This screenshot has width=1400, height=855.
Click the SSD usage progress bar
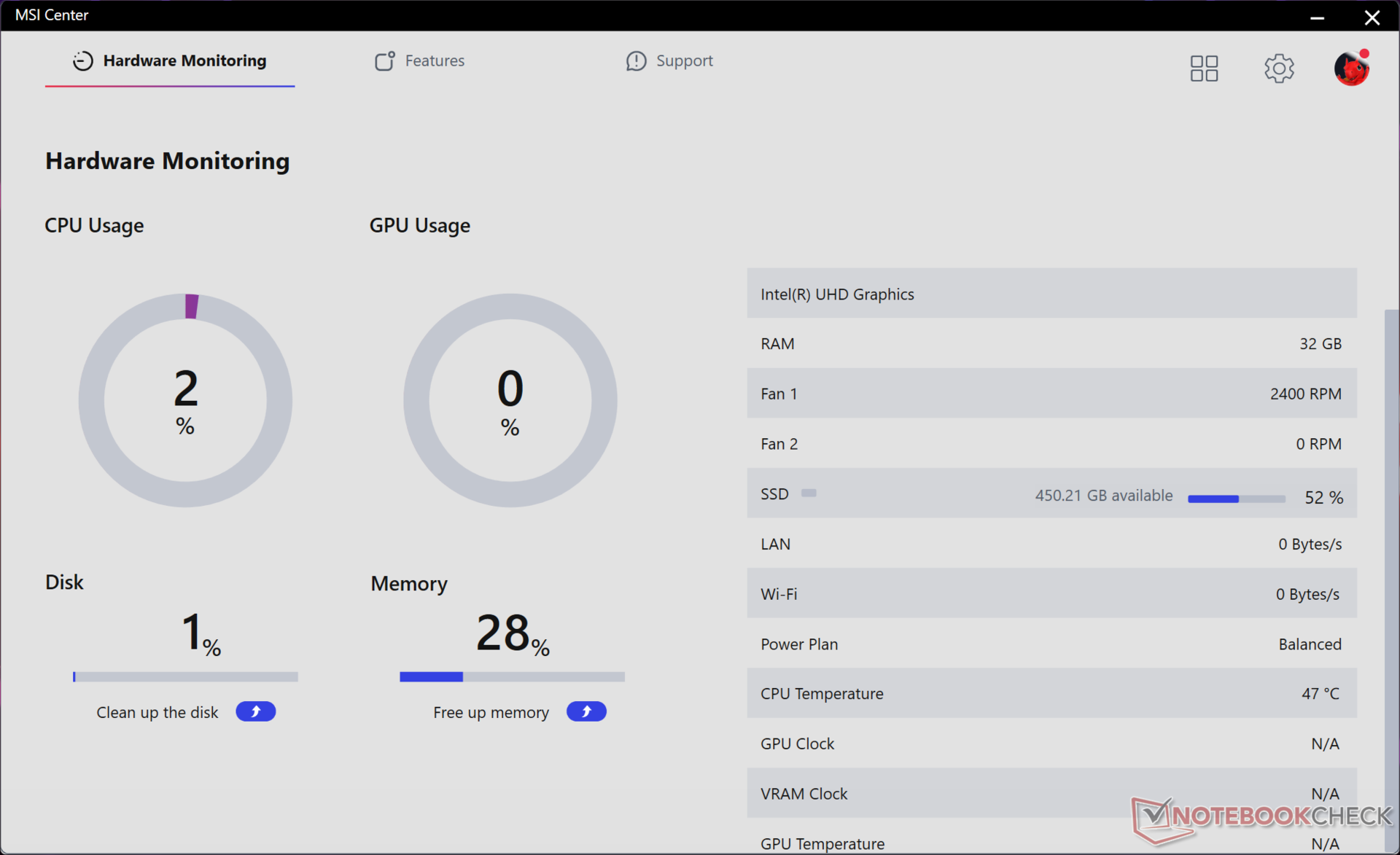[1236, 499]
